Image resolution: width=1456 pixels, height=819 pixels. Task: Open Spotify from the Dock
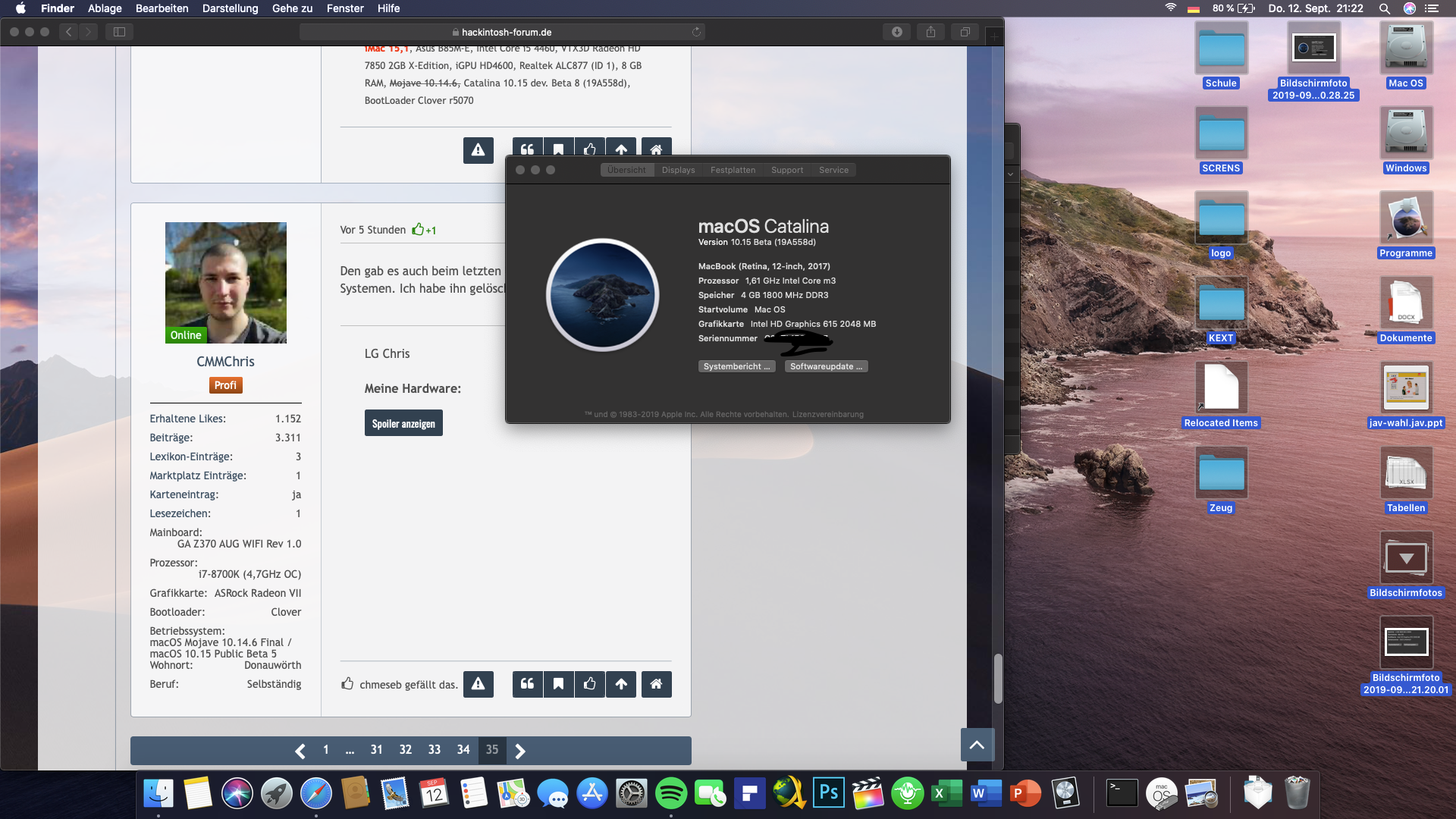coord(670,794)
